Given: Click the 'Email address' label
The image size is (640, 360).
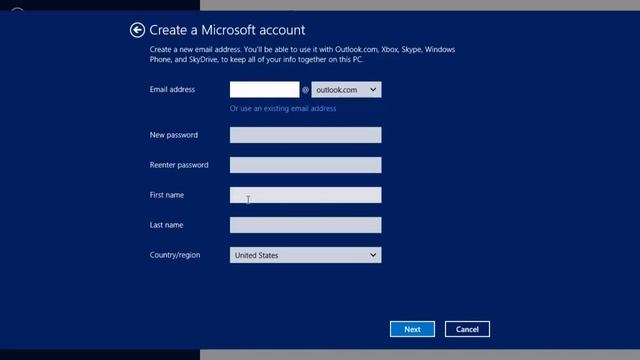Looking at the screenshot, I should (x=172, y=89).
